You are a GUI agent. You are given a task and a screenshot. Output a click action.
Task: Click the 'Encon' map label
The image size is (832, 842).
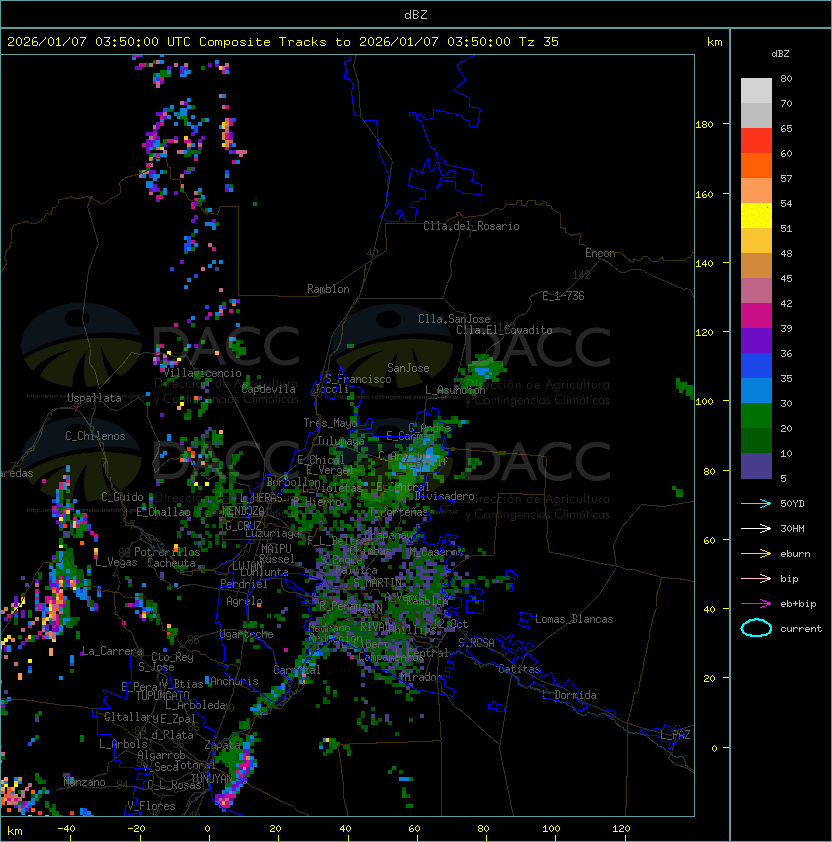point(600,252)
